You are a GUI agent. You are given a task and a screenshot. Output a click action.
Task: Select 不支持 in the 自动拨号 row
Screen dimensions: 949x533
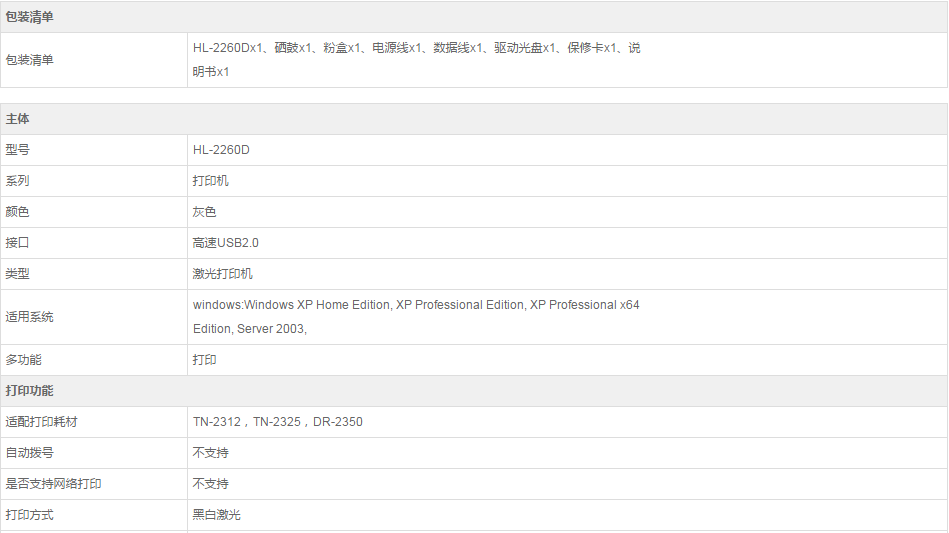click(211, 453)
